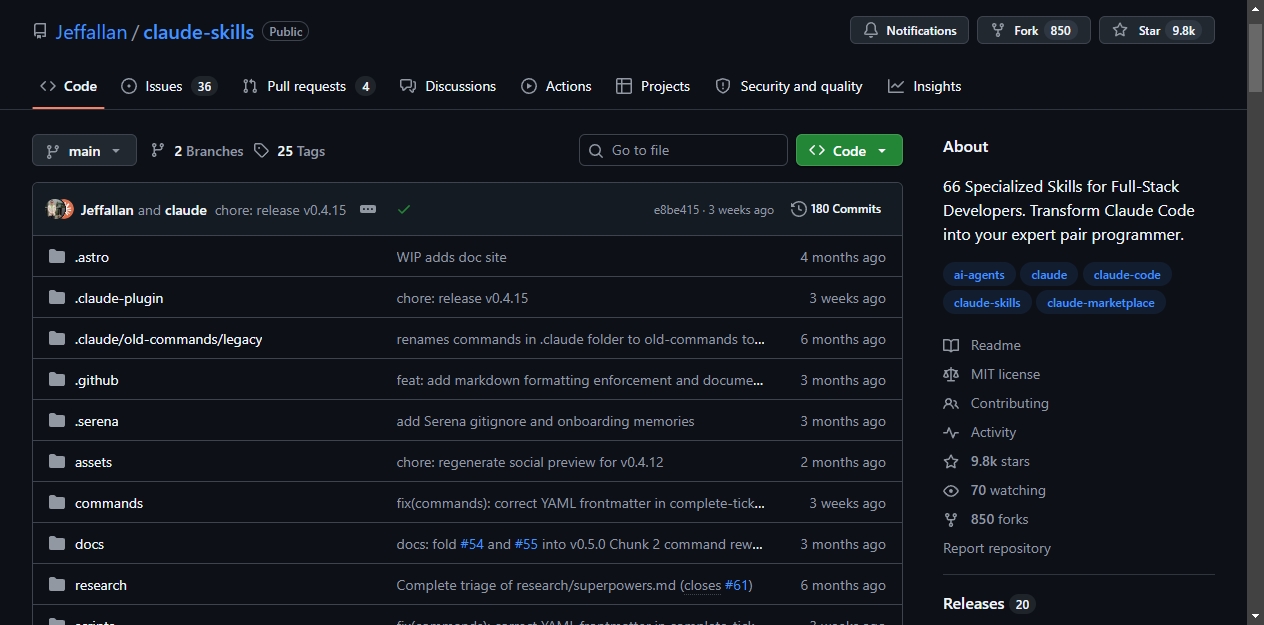Image resolution: width=1264 pixels, height=625 pixels.
Task: Click the 'claude' topic tag
Action: 1049,275
